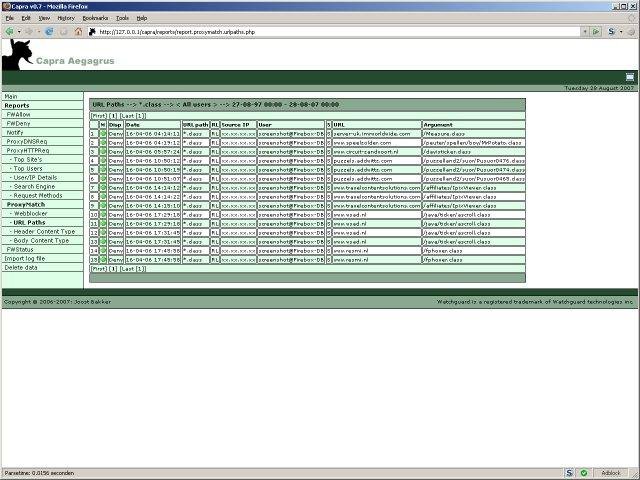Click the green icon in table row 10

tap(103, 214)
